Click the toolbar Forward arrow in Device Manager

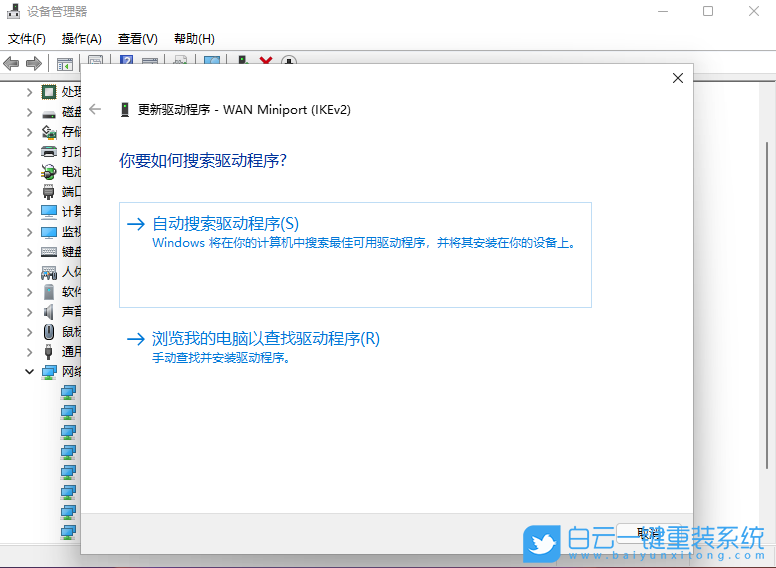click(x=34, y=63)
